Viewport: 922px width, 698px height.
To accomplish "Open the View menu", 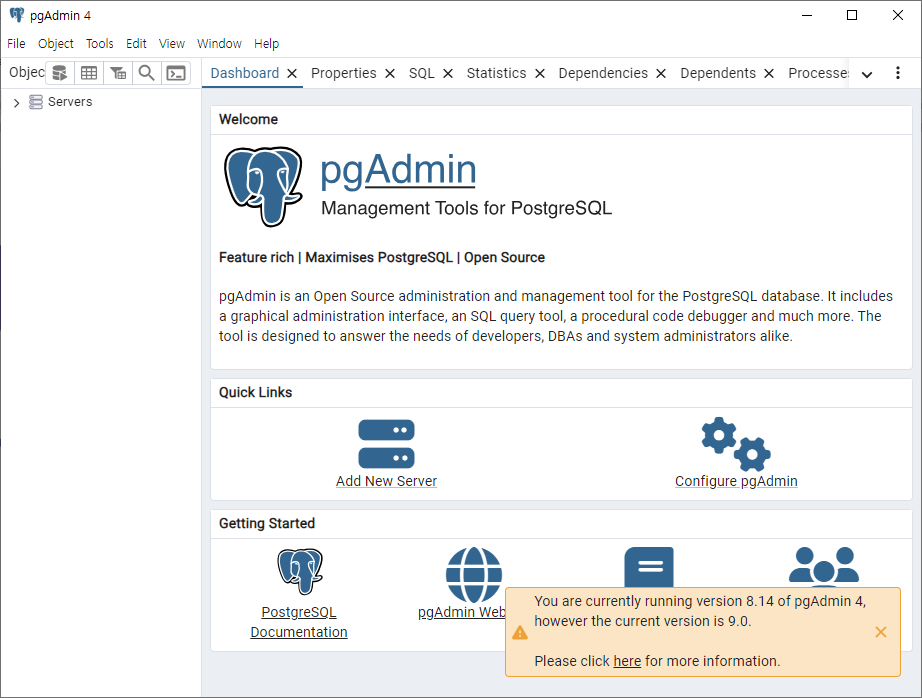I will tap(172, 44).
